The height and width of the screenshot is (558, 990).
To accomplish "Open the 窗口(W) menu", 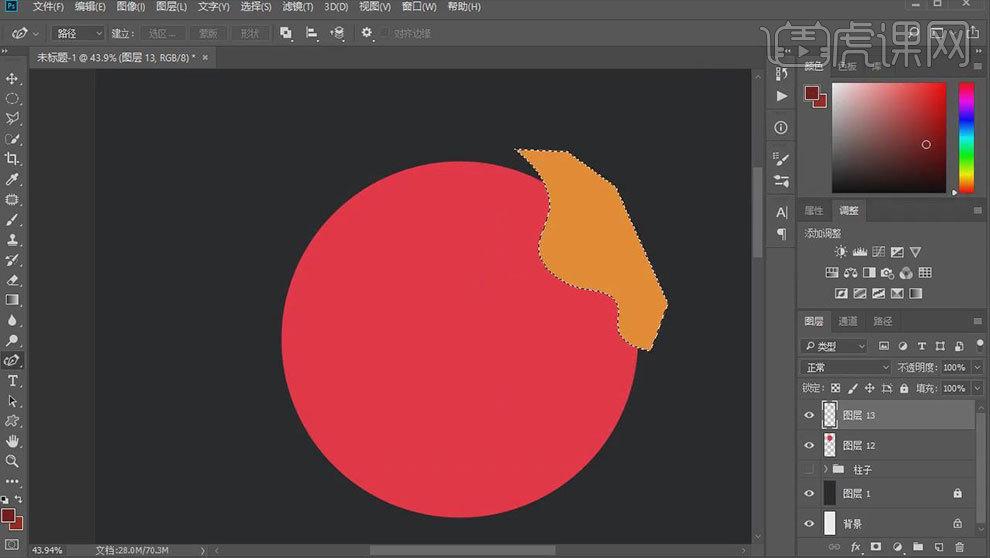I will tap(419, 6).
